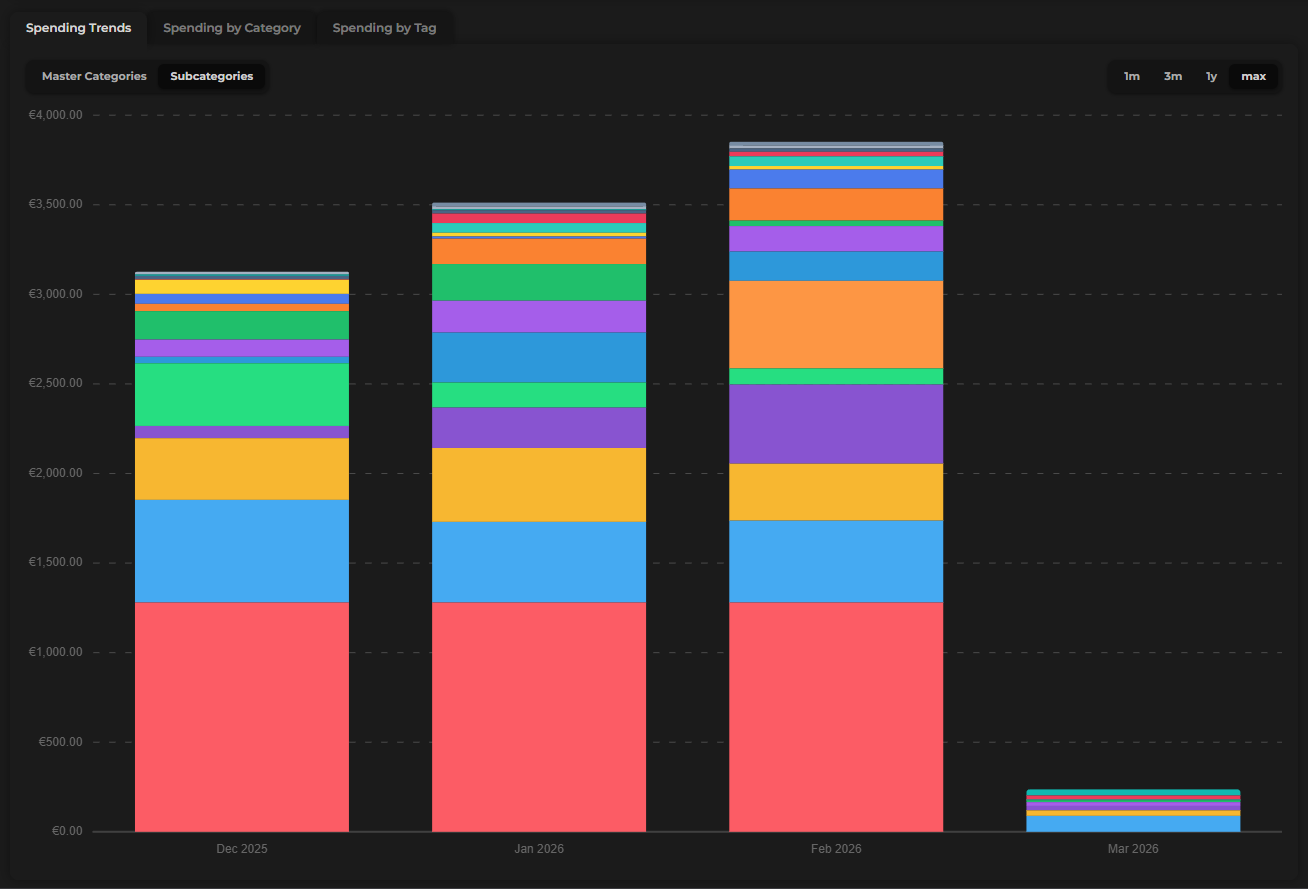Toggle the Subcategories view

tap(211, 76)
